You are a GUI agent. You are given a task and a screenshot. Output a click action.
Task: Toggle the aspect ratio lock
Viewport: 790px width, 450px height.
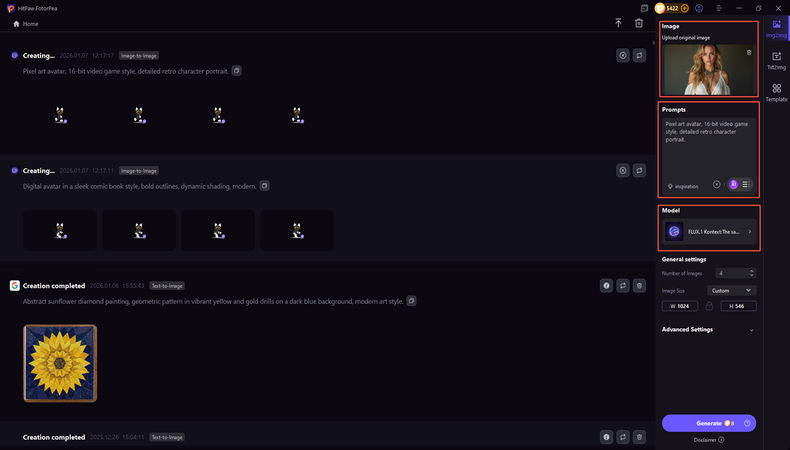709,306
